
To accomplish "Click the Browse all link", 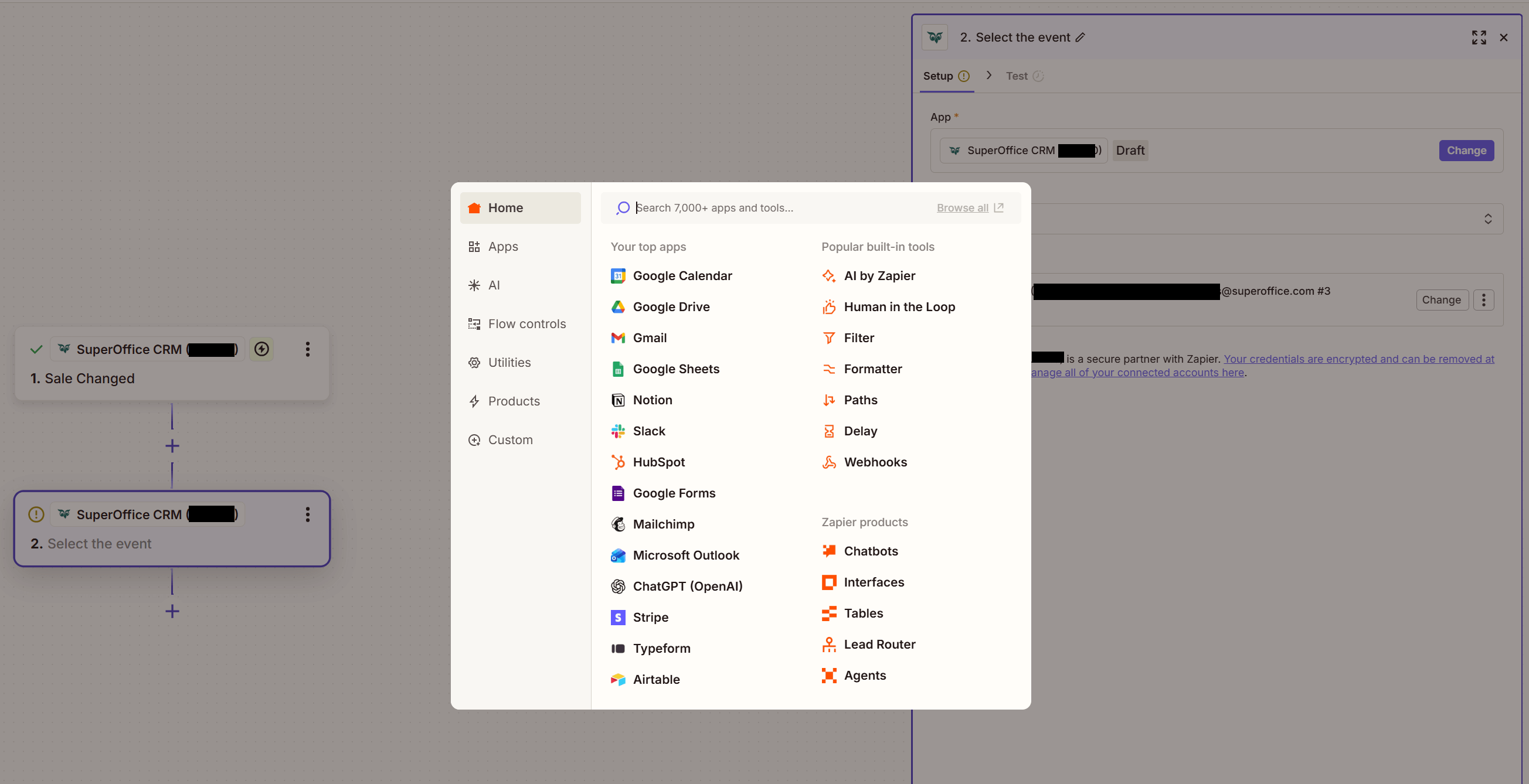I will pos(961,207).
